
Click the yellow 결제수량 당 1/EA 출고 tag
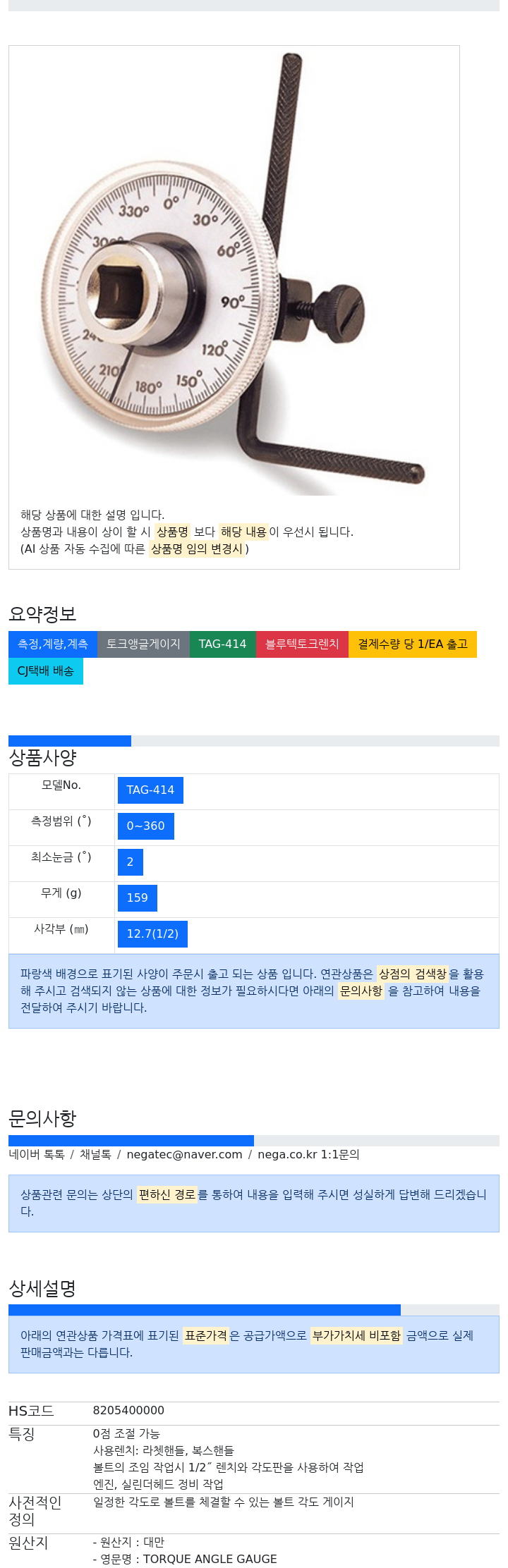tap(413, 644)
